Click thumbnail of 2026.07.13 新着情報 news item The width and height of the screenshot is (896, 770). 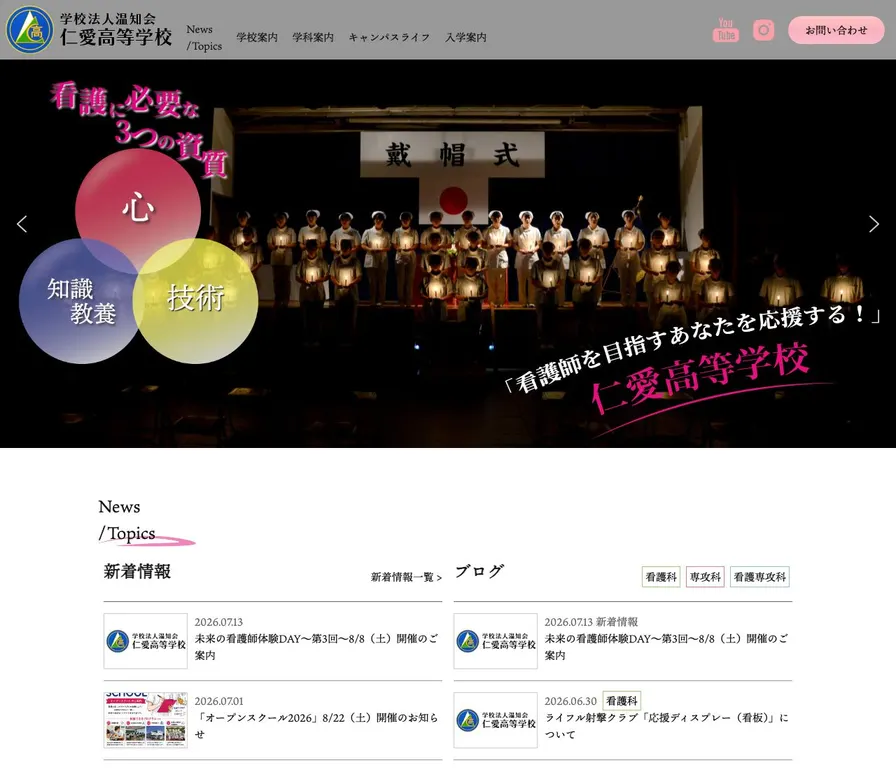tap(146, 641)
